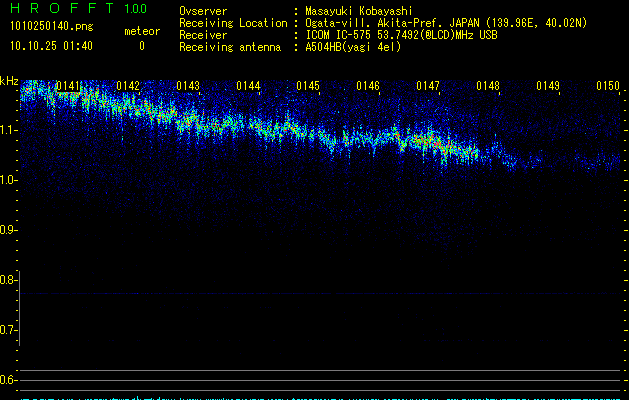Click the 0146 time marker
Image resolution: width=629 pixels, height=400 pixels.
368,86
